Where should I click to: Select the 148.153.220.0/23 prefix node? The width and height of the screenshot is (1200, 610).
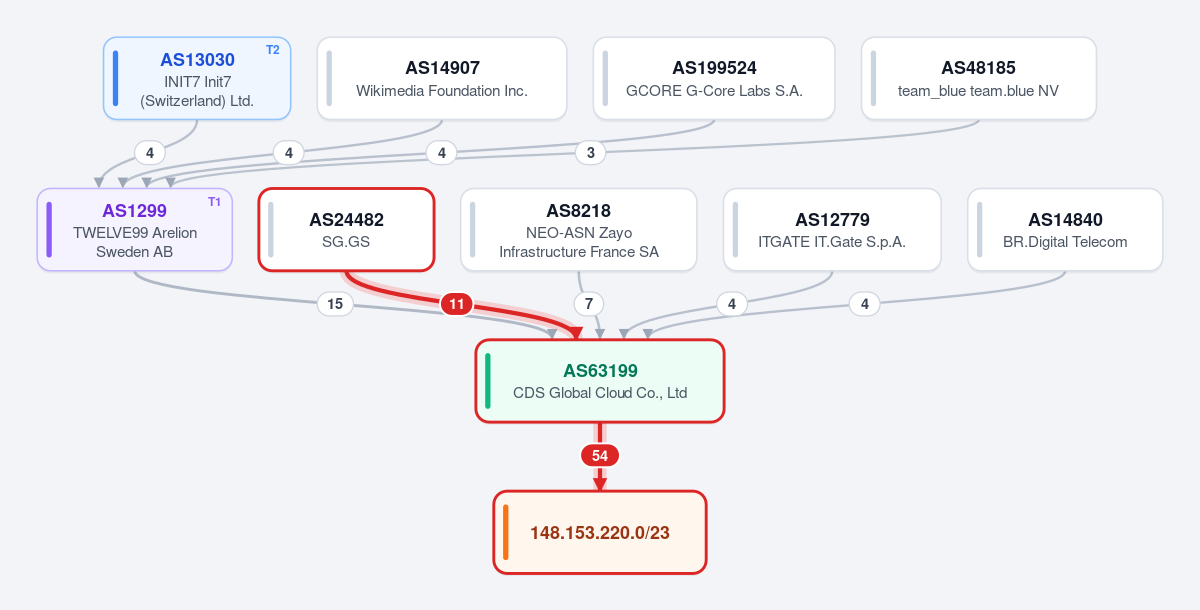coord(600,532)
